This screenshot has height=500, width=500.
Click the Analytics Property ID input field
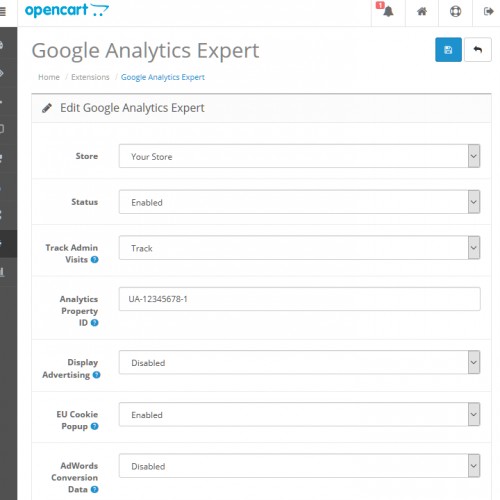(x=299, y=299)
